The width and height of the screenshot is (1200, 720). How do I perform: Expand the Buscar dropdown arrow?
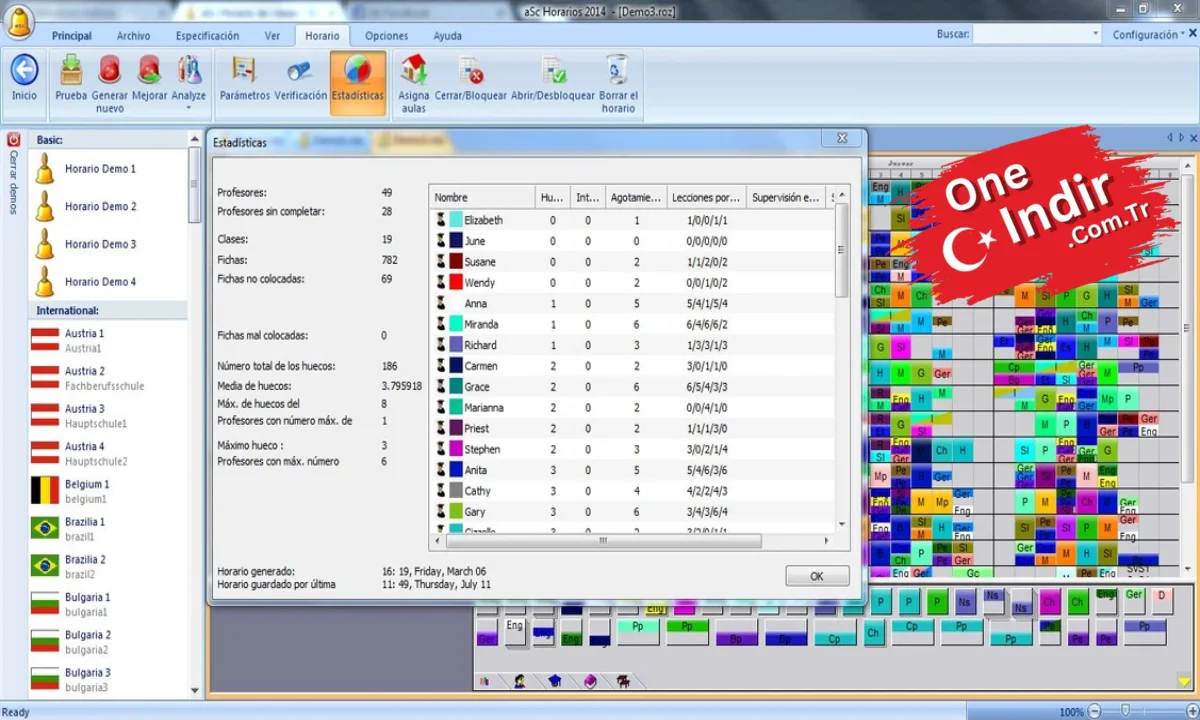point(1096,34)
